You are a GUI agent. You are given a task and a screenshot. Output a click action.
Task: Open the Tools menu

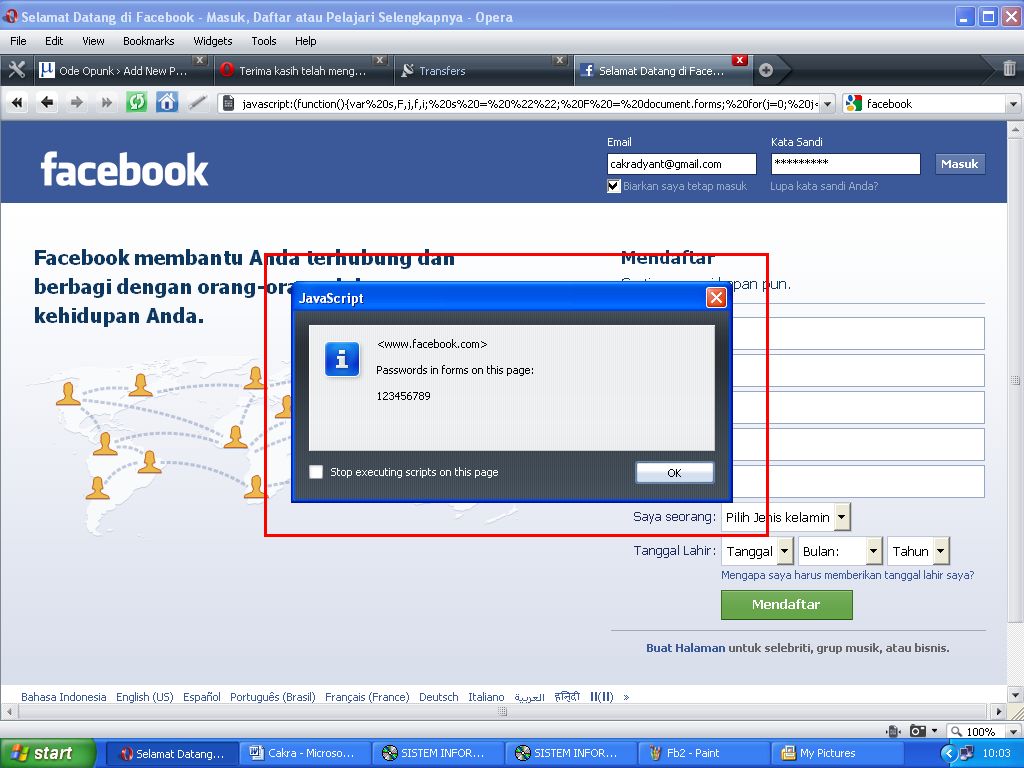[x=264, y=41]
